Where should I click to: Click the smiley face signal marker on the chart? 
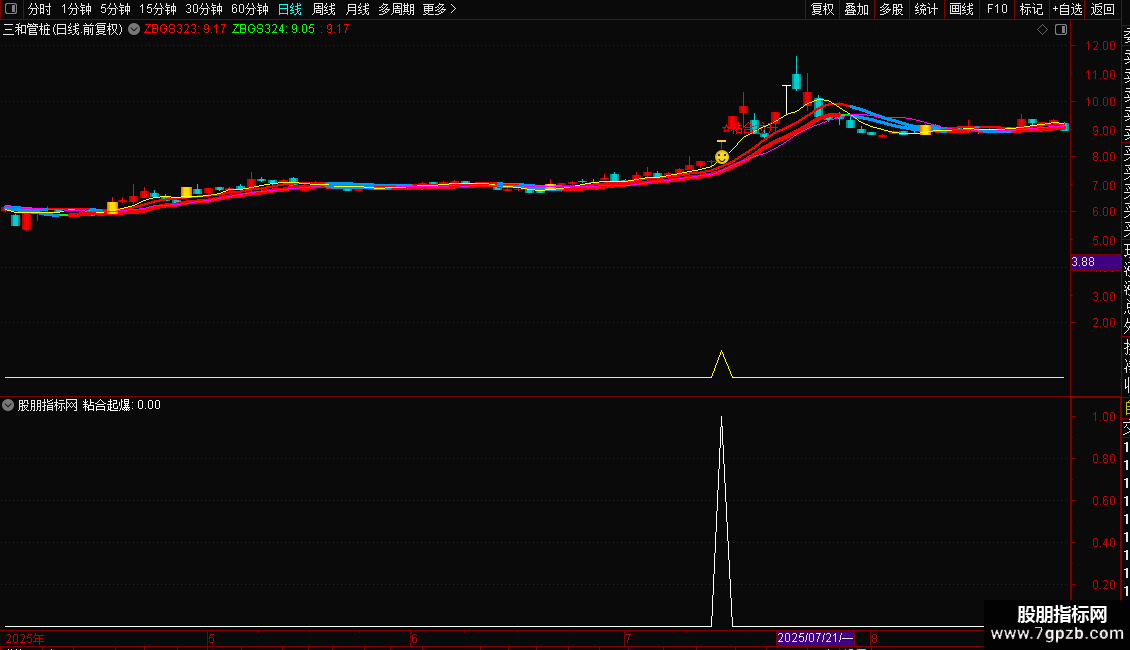[x=721, y=156]
